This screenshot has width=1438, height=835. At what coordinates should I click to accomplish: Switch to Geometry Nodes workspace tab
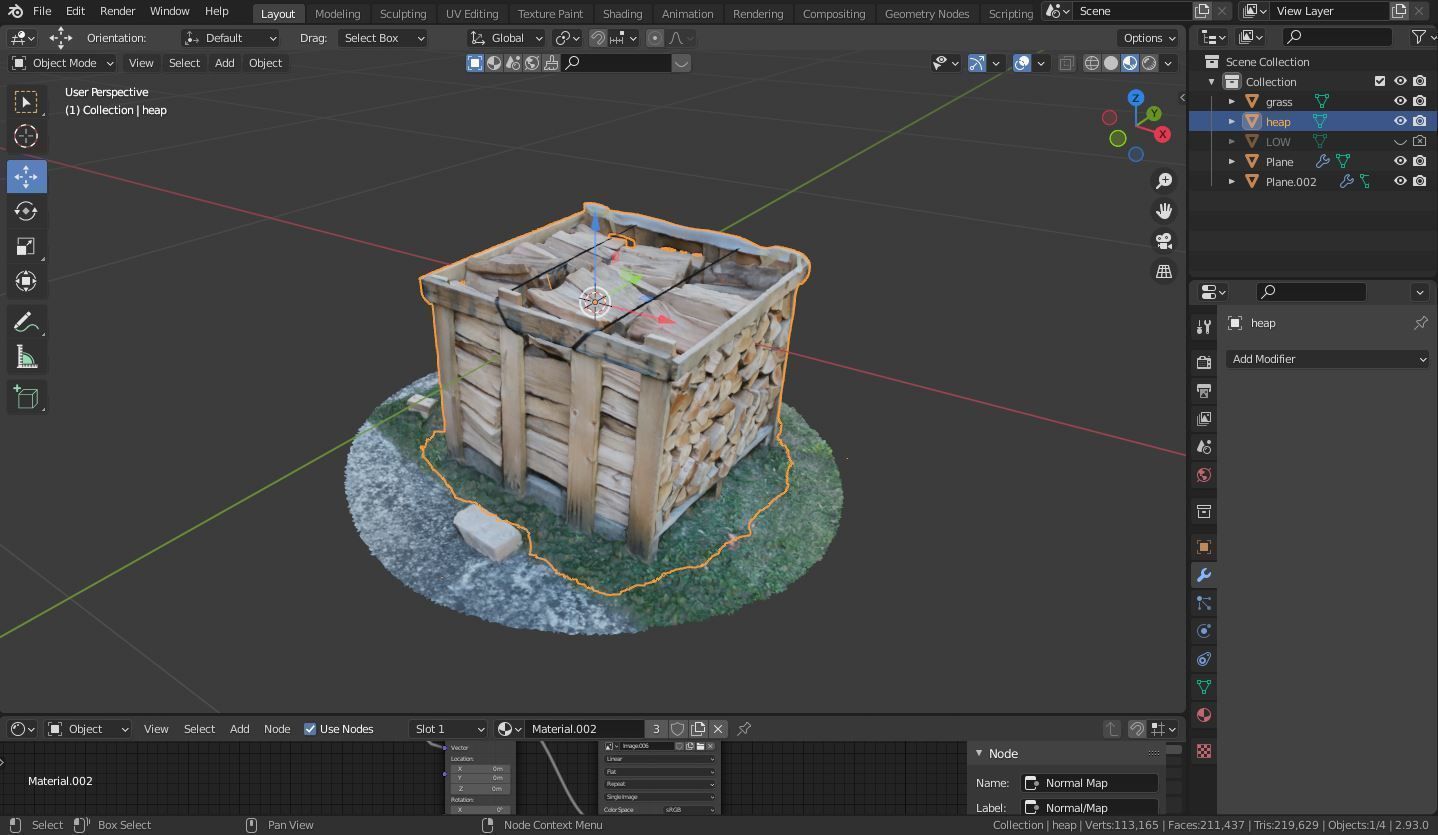[927, 14]
